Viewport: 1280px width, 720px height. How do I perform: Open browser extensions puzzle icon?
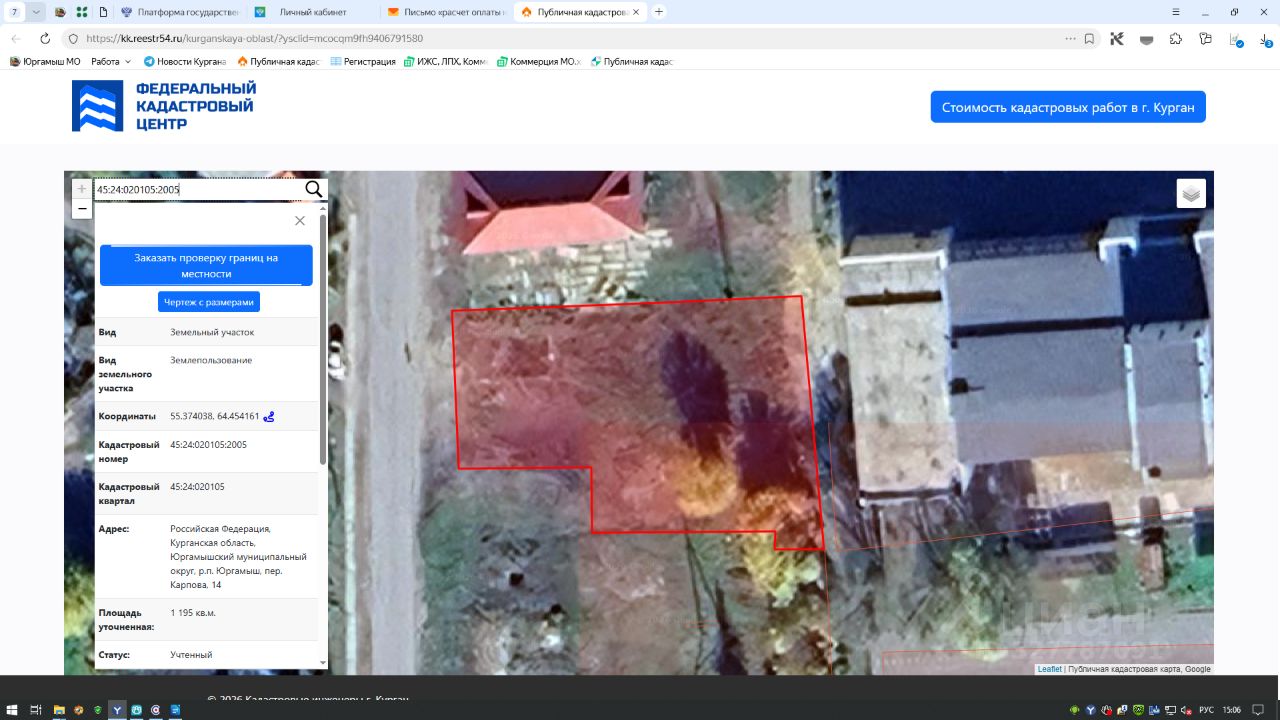coord(1176,39)
